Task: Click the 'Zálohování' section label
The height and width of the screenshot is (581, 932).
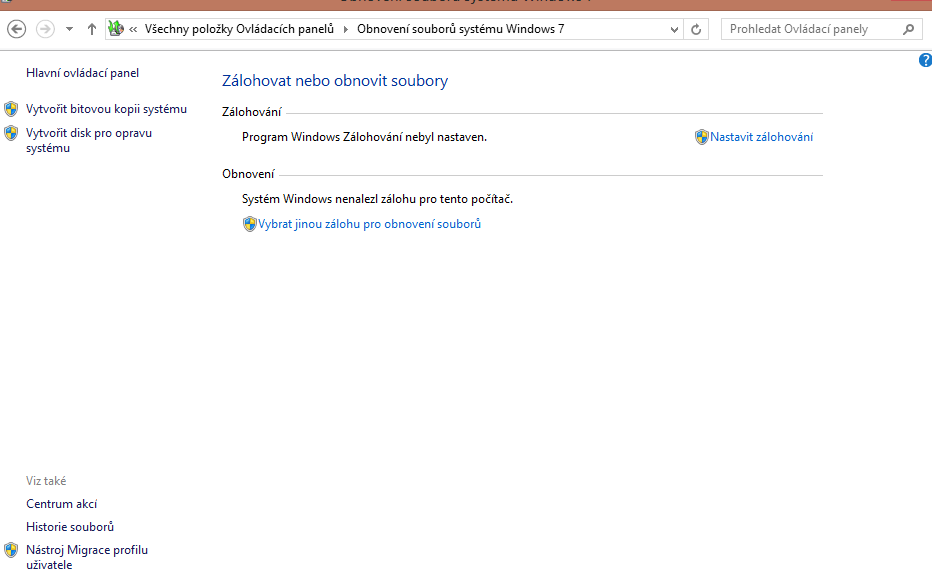Action: [252, 112]
